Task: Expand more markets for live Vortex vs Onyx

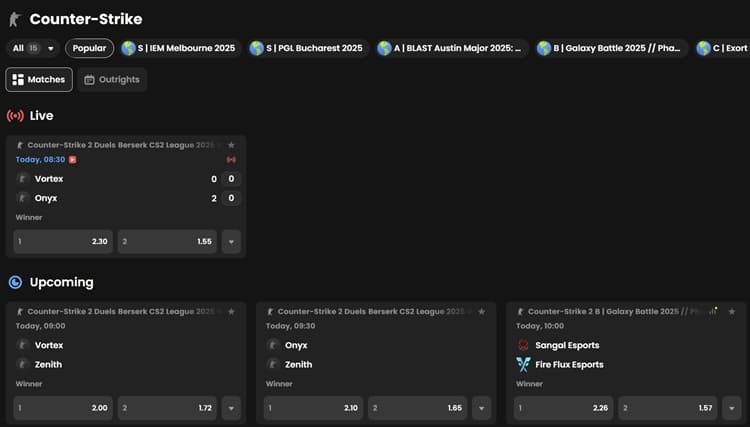Action: point(232,241)
